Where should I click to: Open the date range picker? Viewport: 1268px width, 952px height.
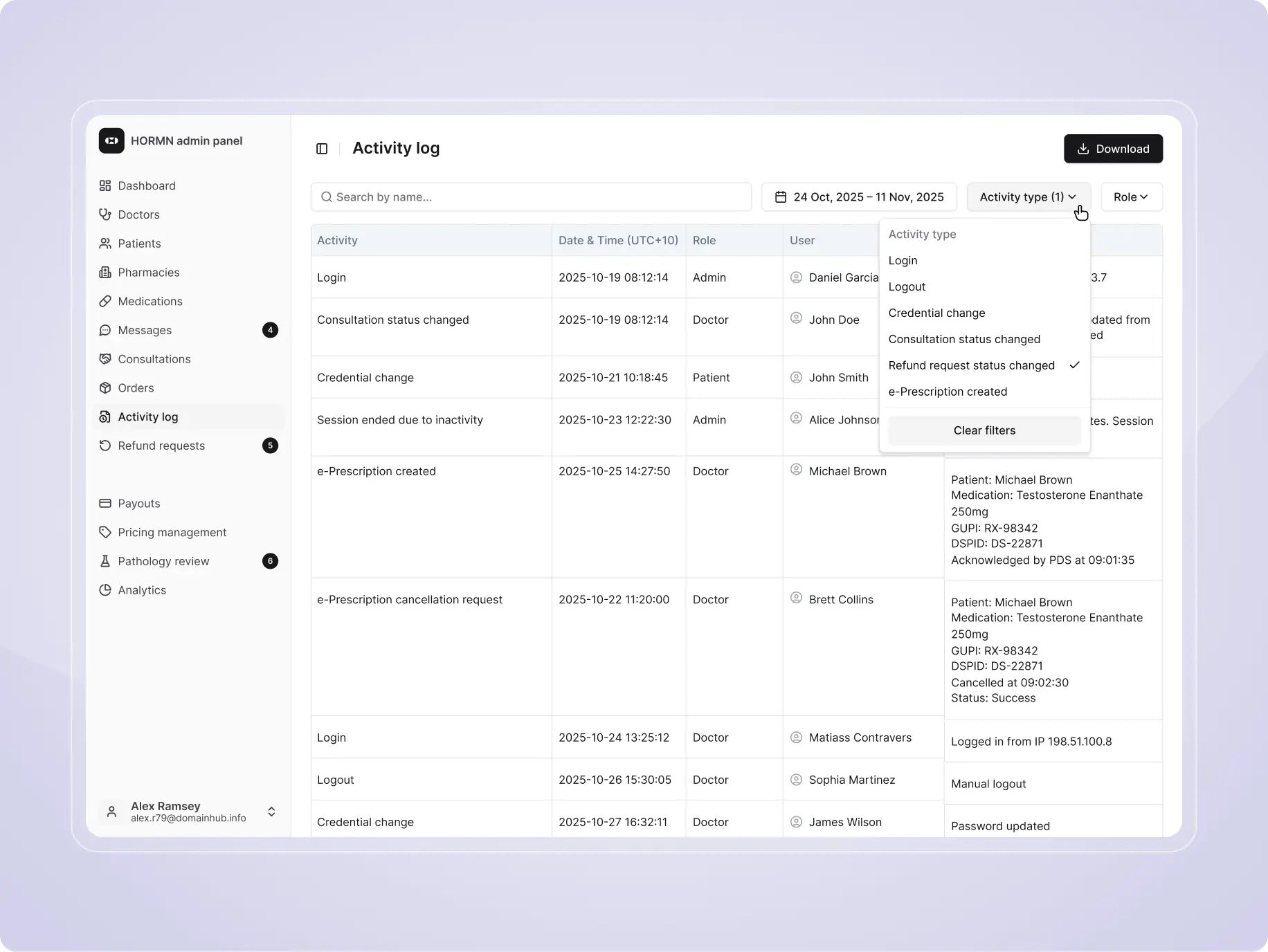pyautogui.click(x=859, y=197)
